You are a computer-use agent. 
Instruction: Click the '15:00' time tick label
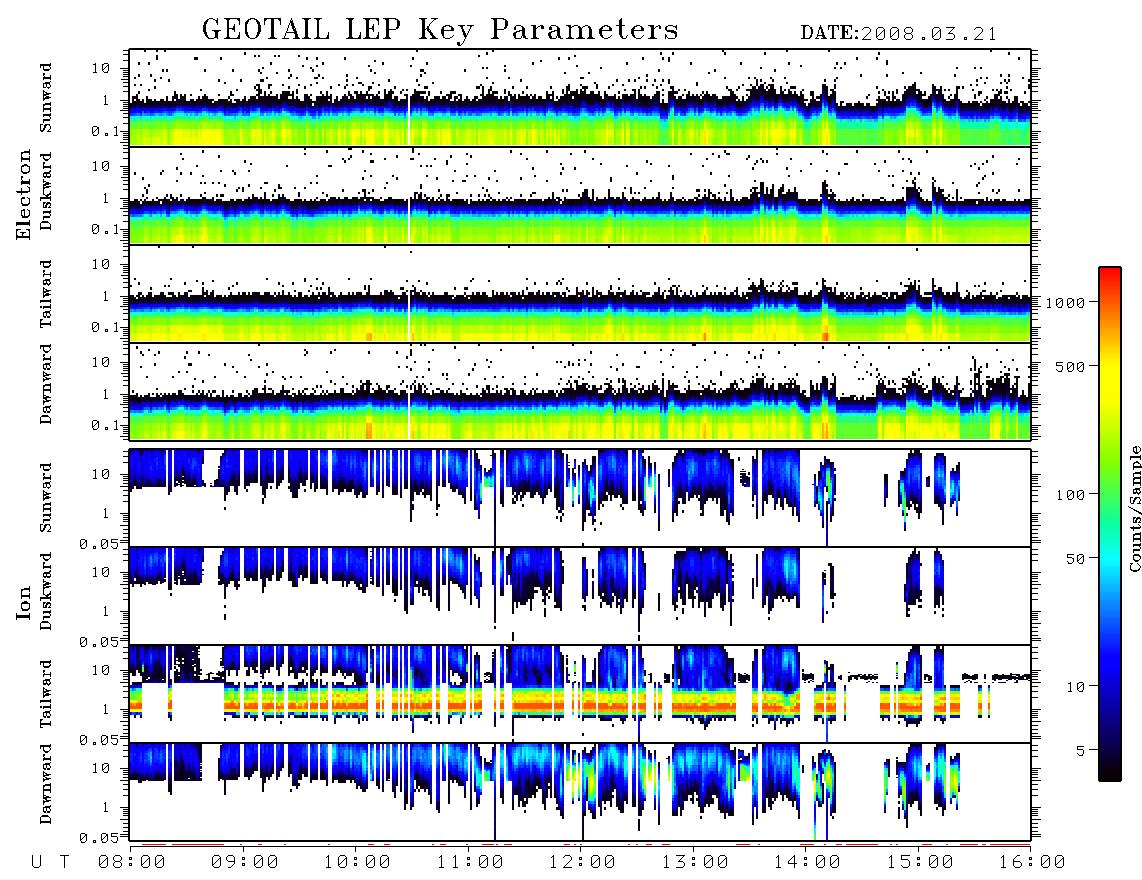pyautogui.click(x=920, y=863)
